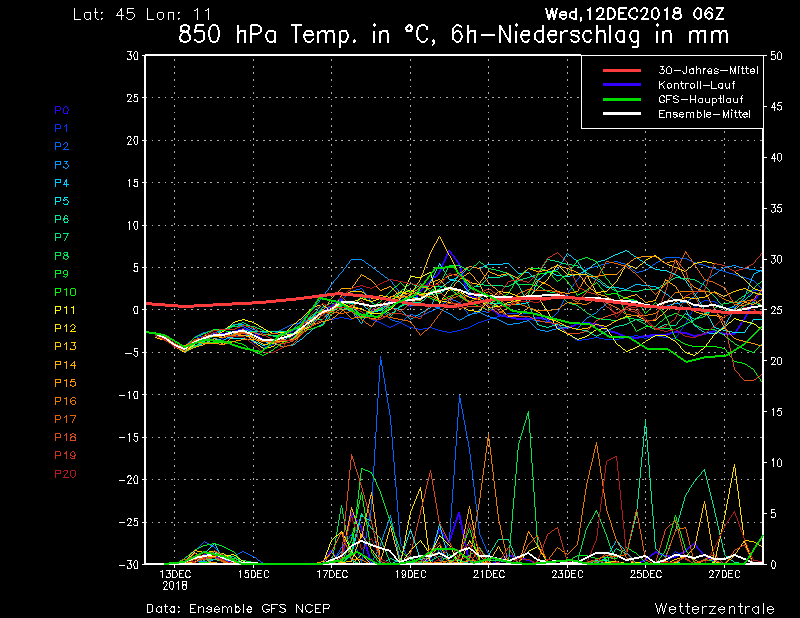Click the 50 precipitation axis value

click(x=776, y=56)
